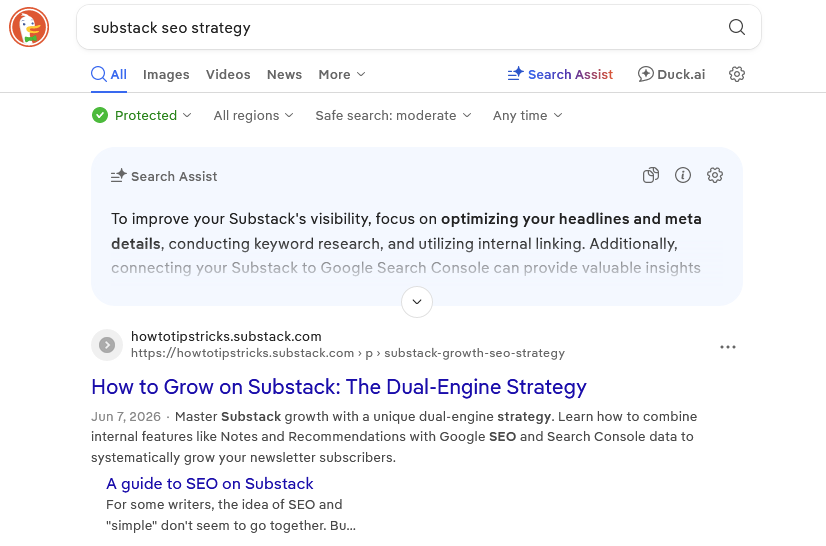
Task: Open search settings gear in top bar
Action: coord(736,74)
